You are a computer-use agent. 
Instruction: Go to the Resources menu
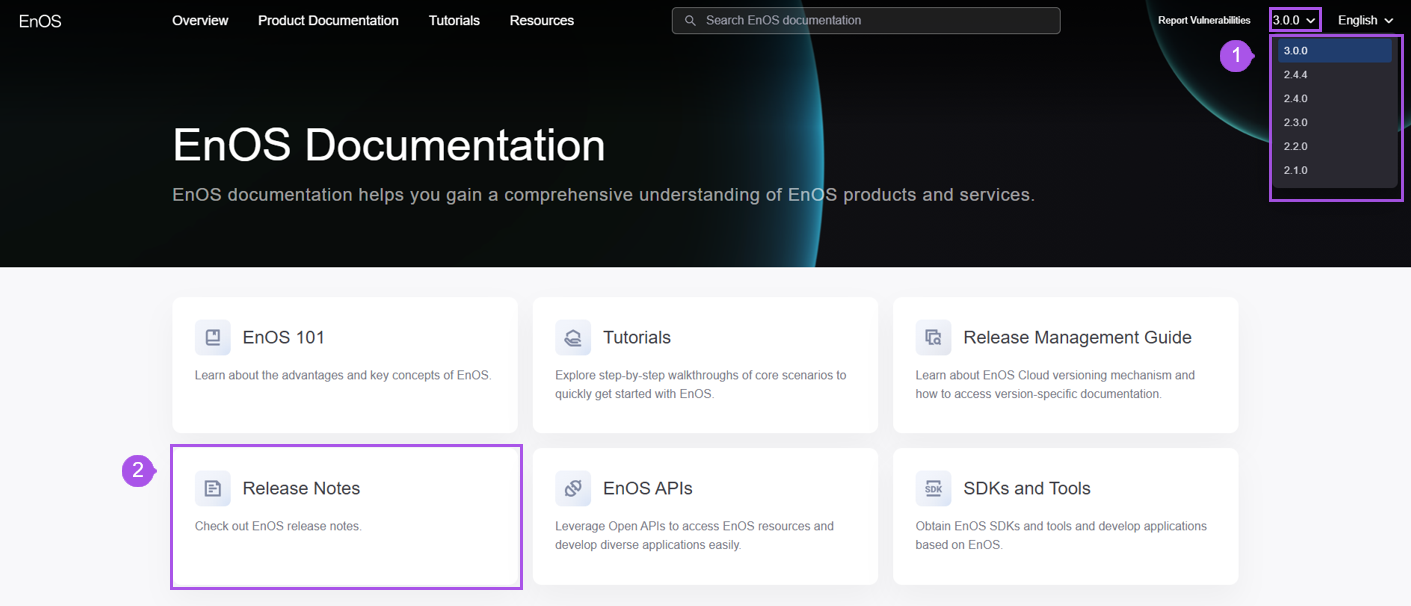(541, 20)
